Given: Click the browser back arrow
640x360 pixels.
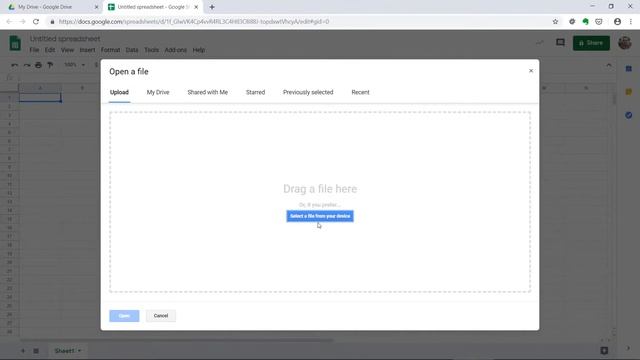Looking at the screenshot, I should 9,22.
